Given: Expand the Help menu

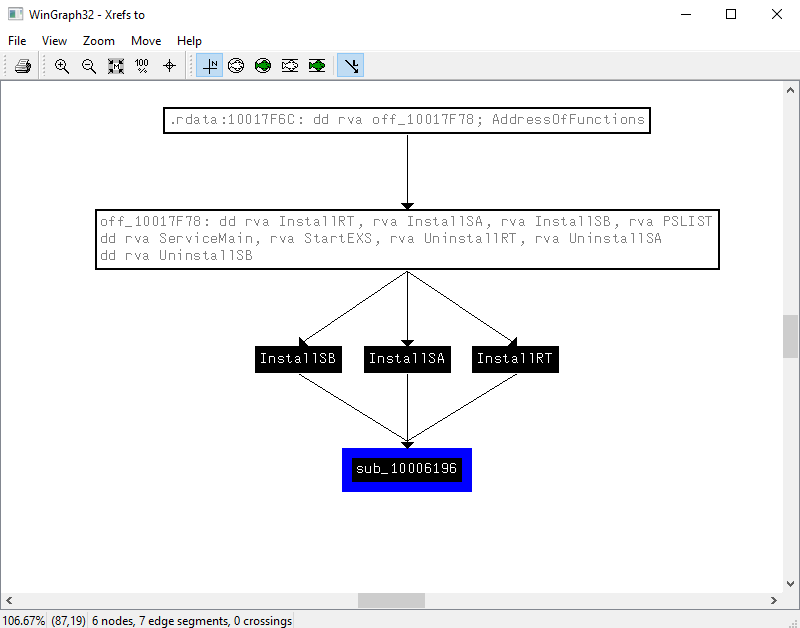Looking at the screenshot, I should click(x=189, y=41).
